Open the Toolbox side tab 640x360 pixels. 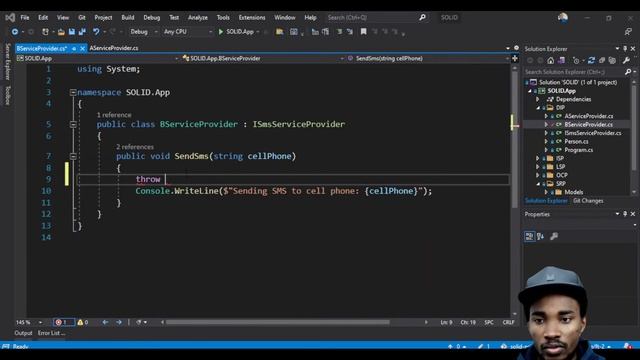click(8, 95)
